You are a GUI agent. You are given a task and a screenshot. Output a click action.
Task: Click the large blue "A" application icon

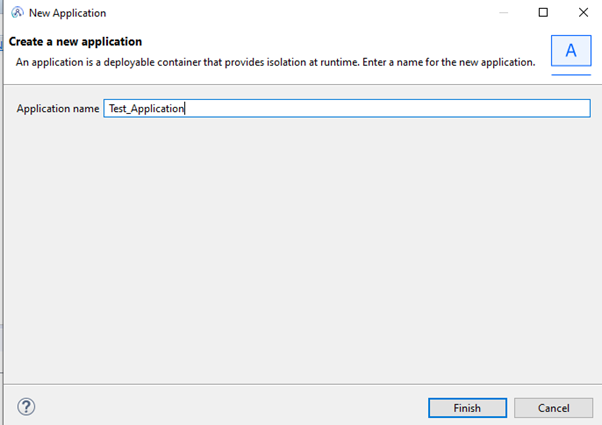pos(571,51)
